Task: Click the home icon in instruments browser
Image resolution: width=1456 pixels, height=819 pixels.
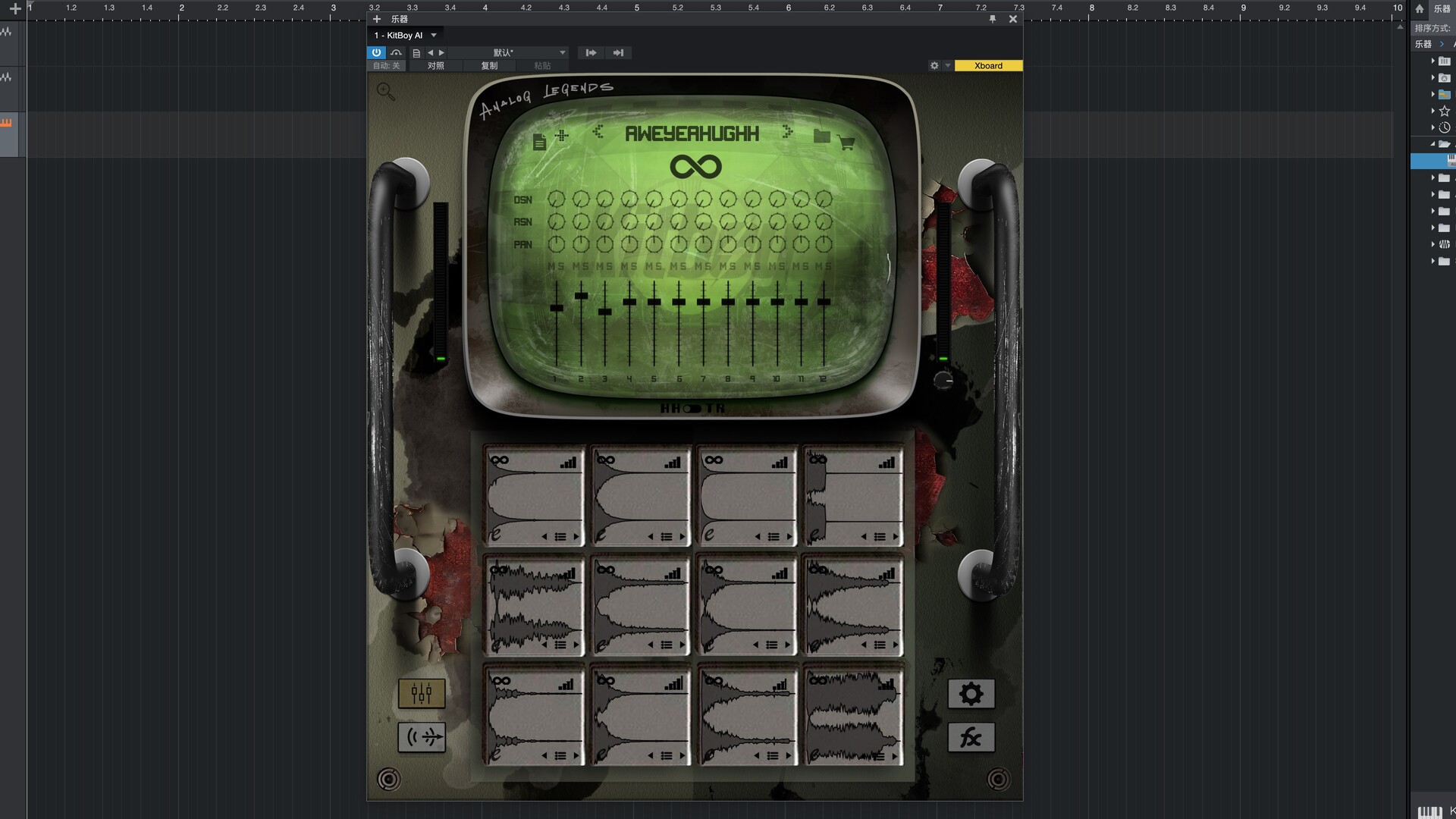Action: coord(1420,8)
